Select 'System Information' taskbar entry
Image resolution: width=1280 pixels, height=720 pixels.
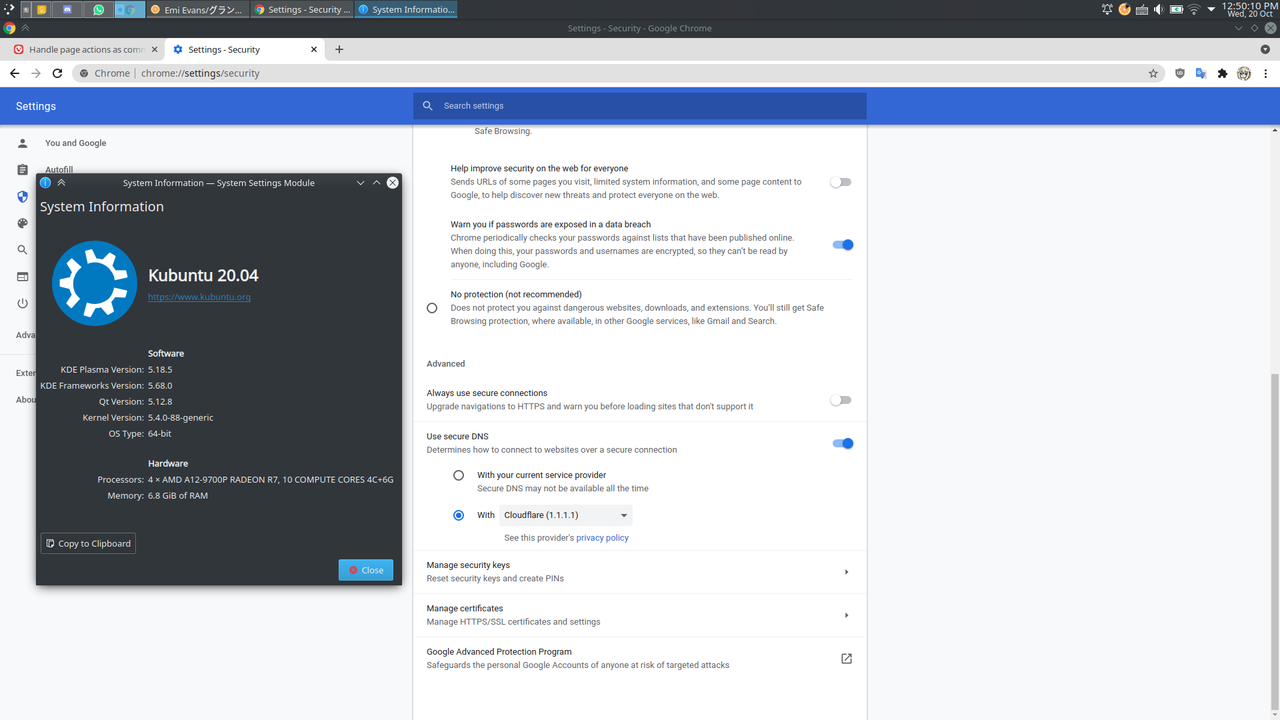tap(406, 9)
